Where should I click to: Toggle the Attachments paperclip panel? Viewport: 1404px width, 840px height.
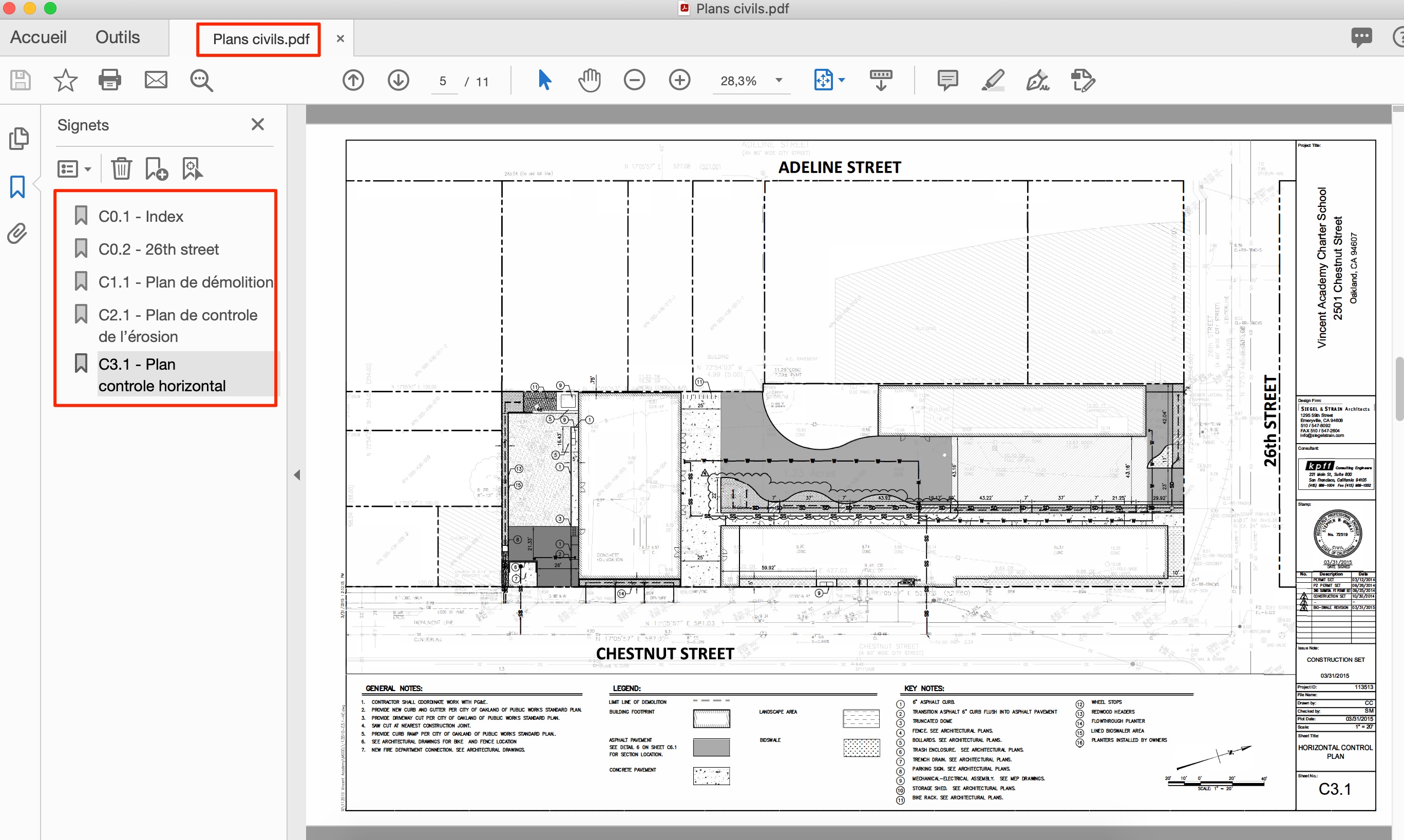coord(17,233)
